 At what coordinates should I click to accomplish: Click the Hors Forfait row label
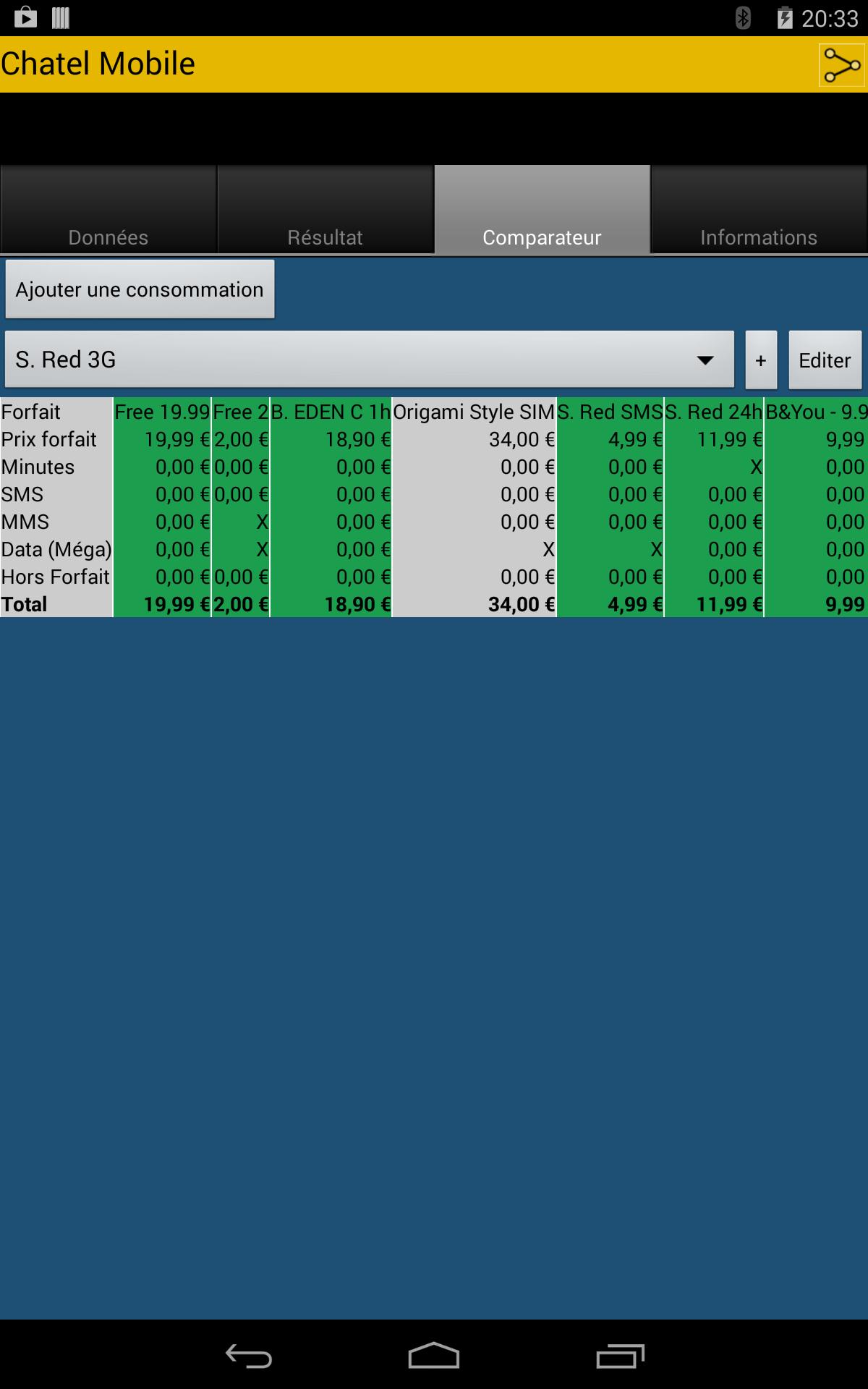pyautogui.click(x=56, y=577)
